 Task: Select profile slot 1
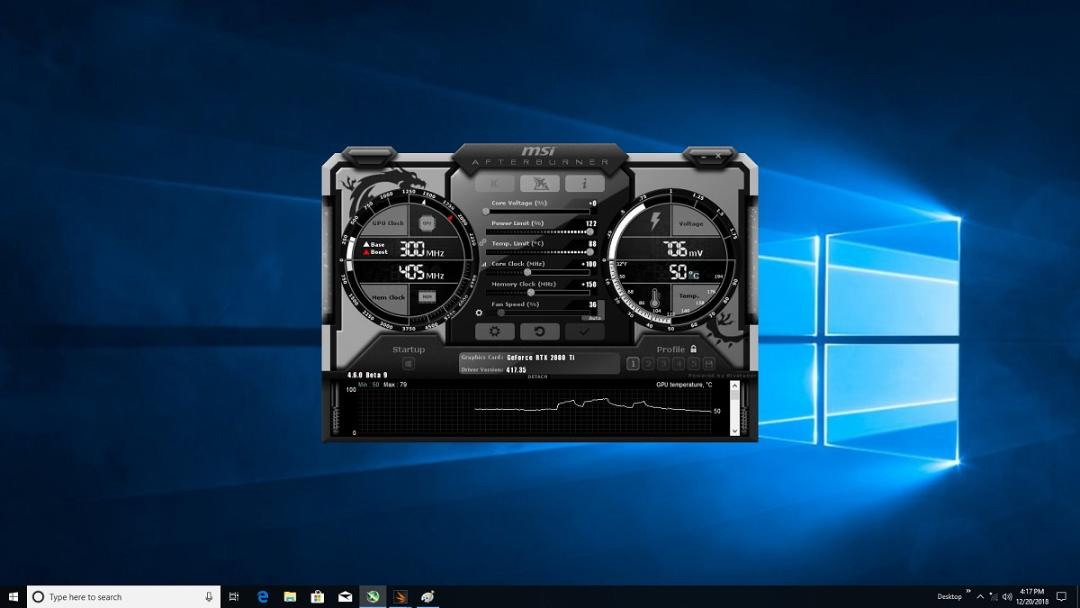tap(633, 364)
